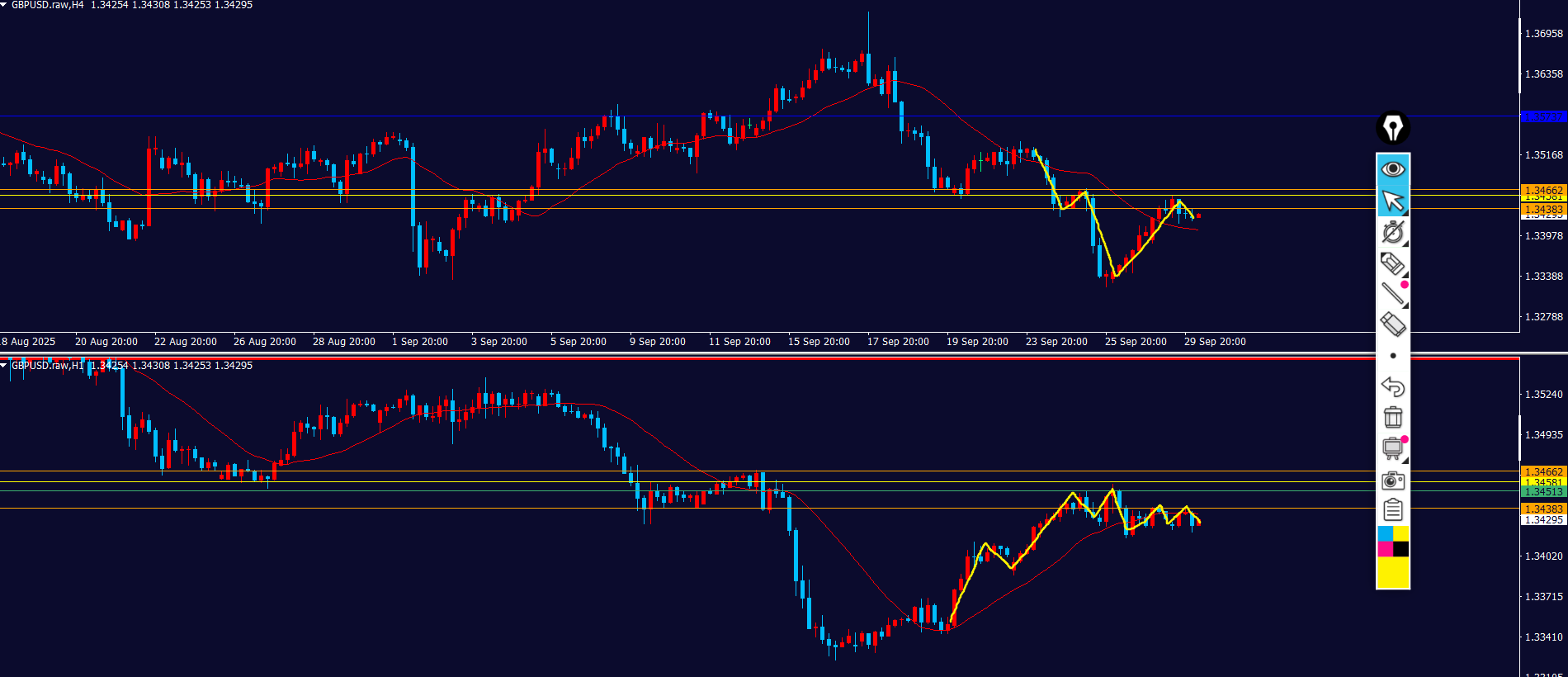Open the GBPUSD H1 chart dropdown arrow
Screen dimensions: 1568x677
tap(4, 365)
